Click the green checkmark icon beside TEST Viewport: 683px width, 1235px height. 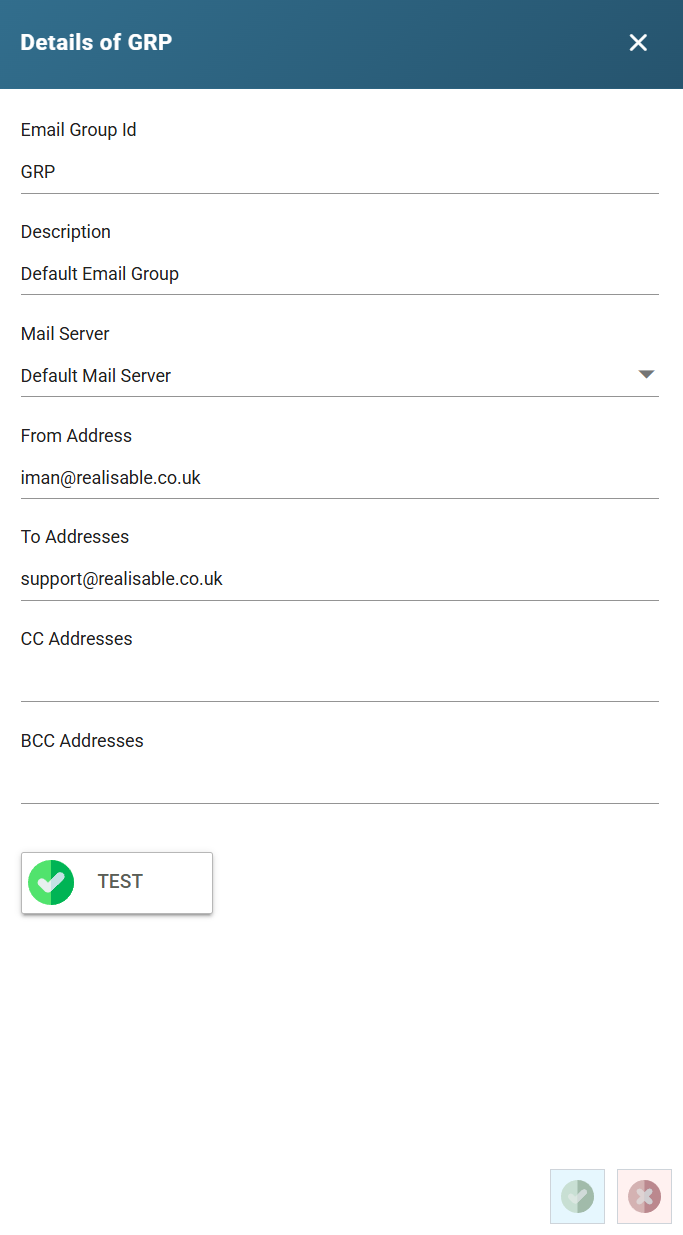click(x=51, y=882)
